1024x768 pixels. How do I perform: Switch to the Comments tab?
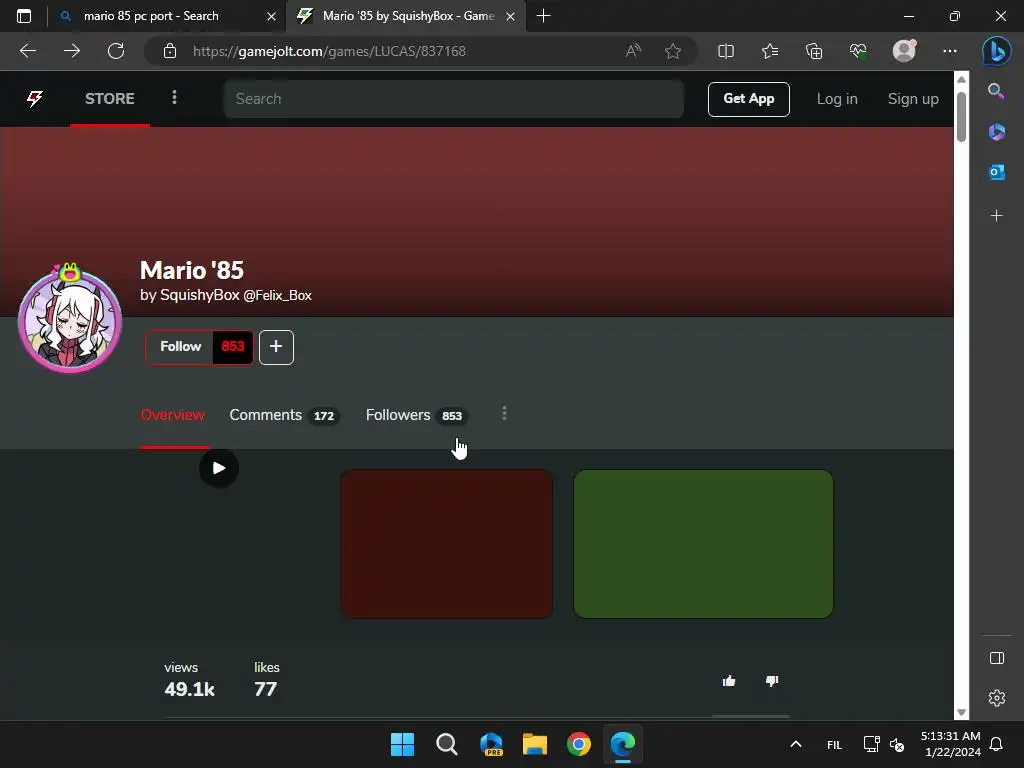[284, 415]
